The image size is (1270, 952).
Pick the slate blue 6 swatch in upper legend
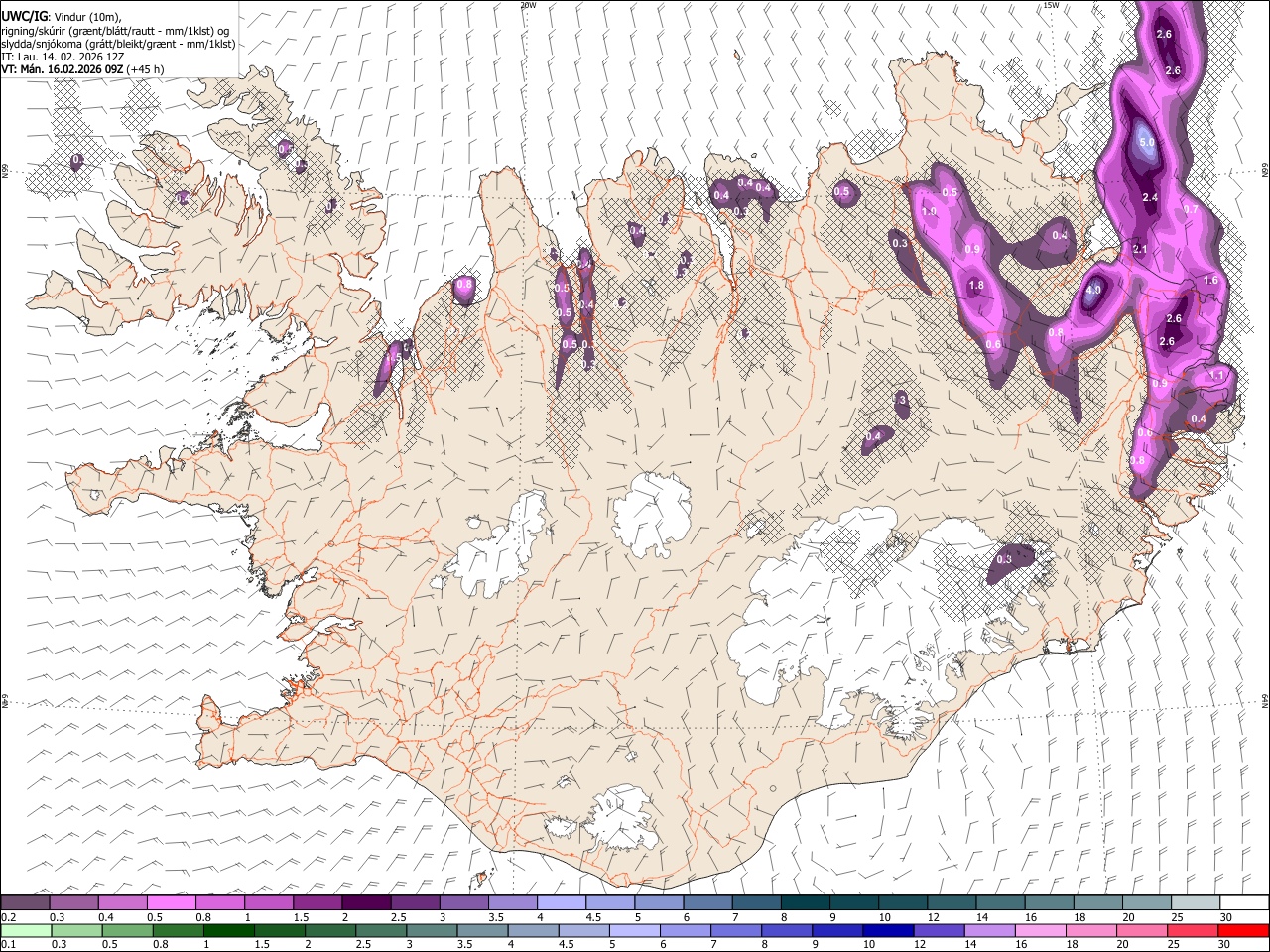[x=707, y=902]
